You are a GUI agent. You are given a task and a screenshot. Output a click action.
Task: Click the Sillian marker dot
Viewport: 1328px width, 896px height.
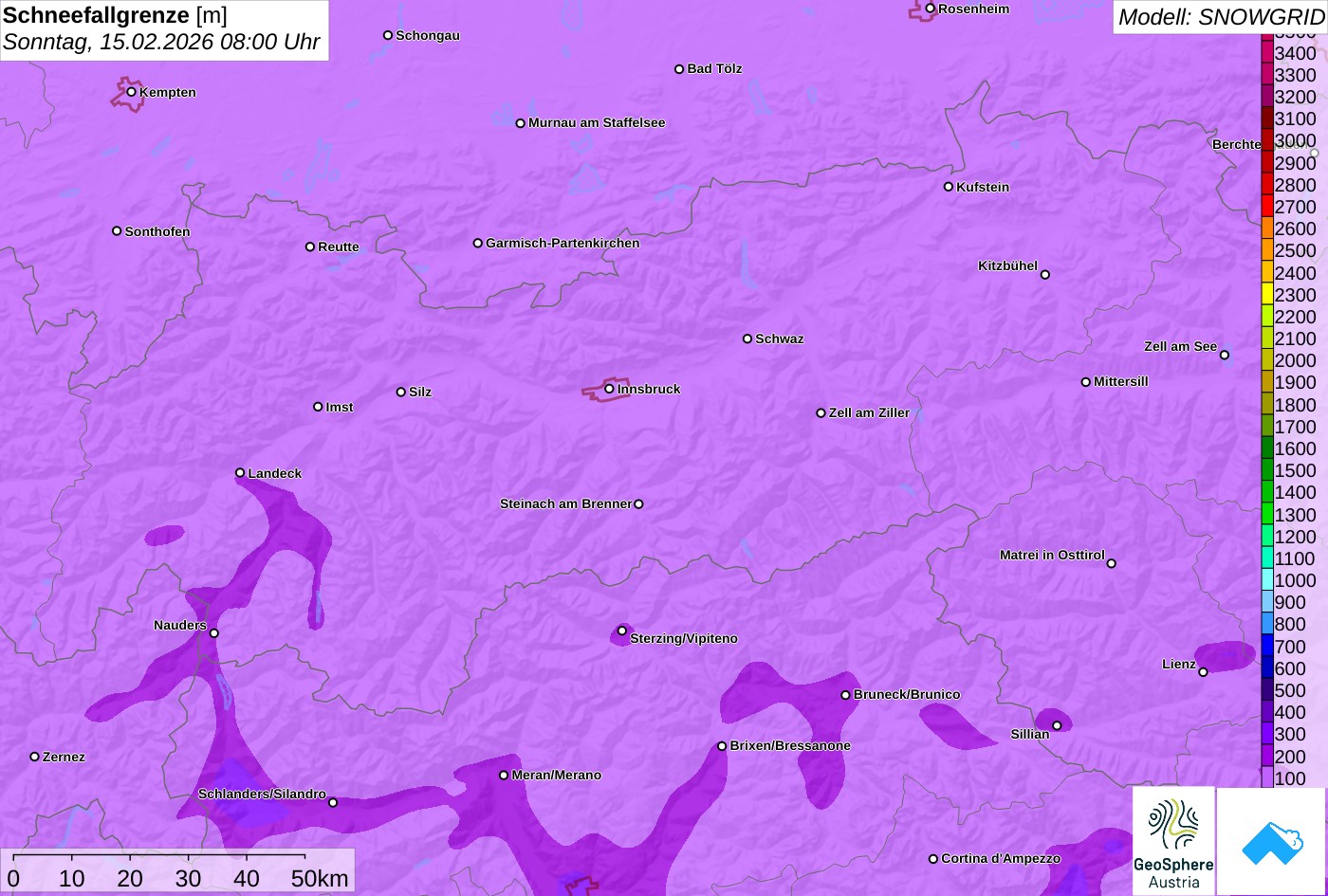1057,725
